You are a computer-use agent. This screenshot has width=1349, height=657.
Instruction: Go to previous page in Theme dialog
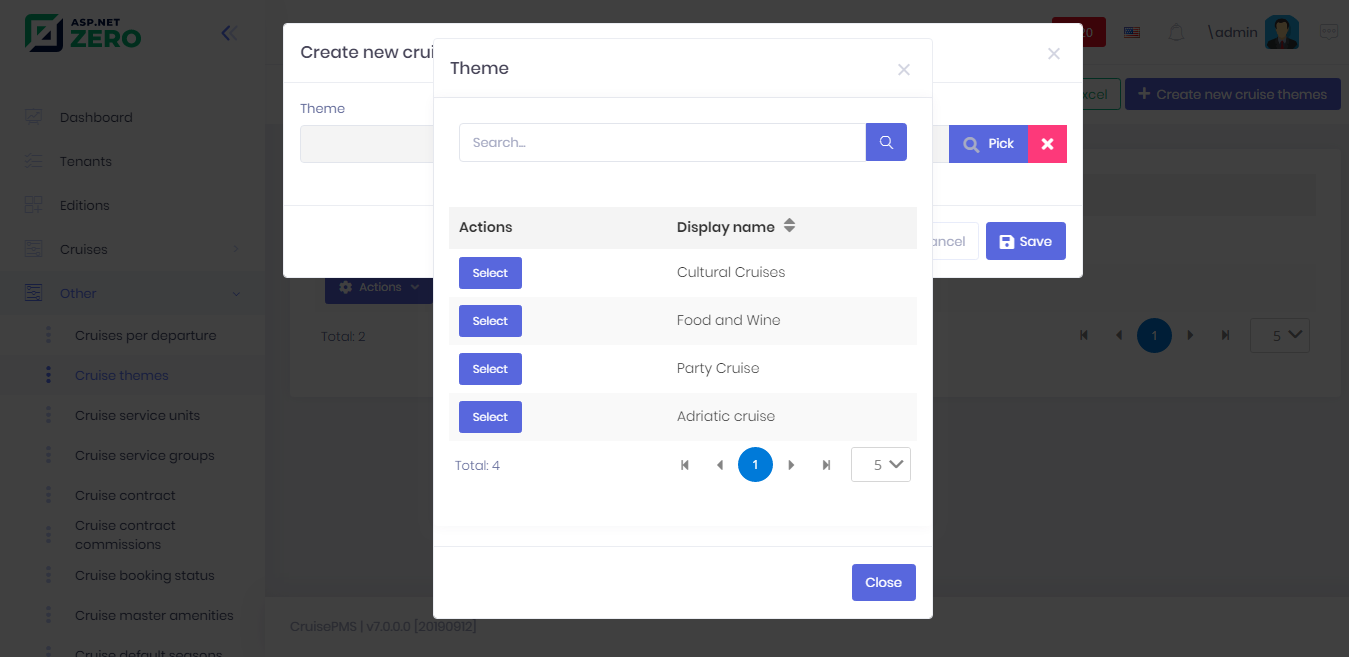[x=720, y=465]
